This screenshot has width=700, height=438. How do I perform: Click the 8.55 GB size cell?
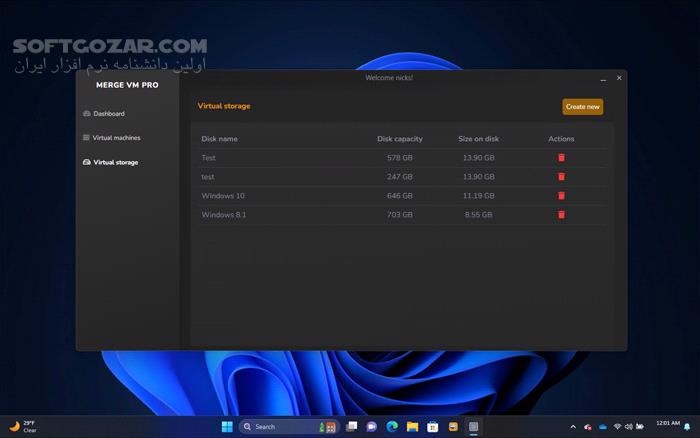[478, 215]
